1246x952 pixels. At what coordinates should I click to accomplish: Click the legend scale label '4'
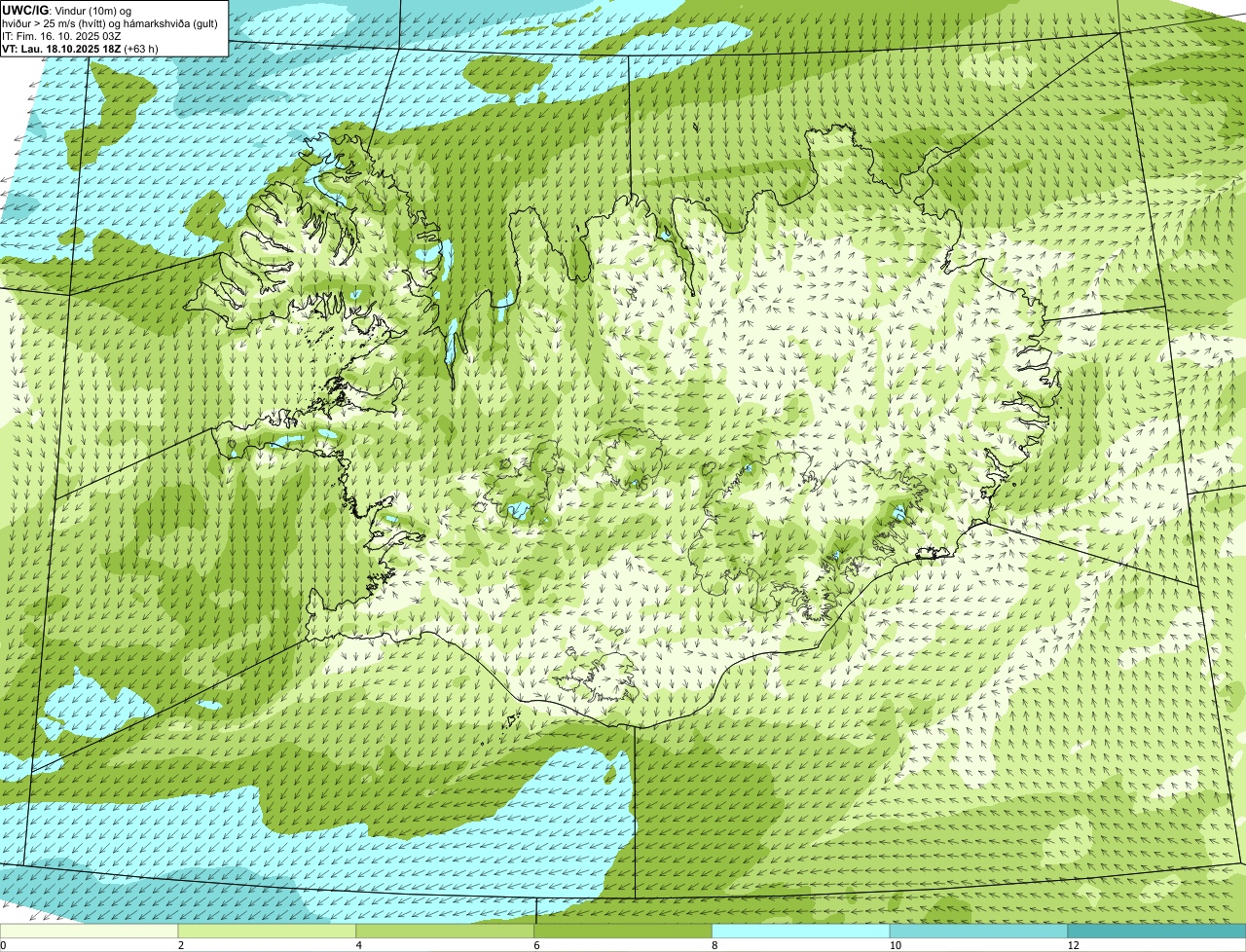(359, 945)
